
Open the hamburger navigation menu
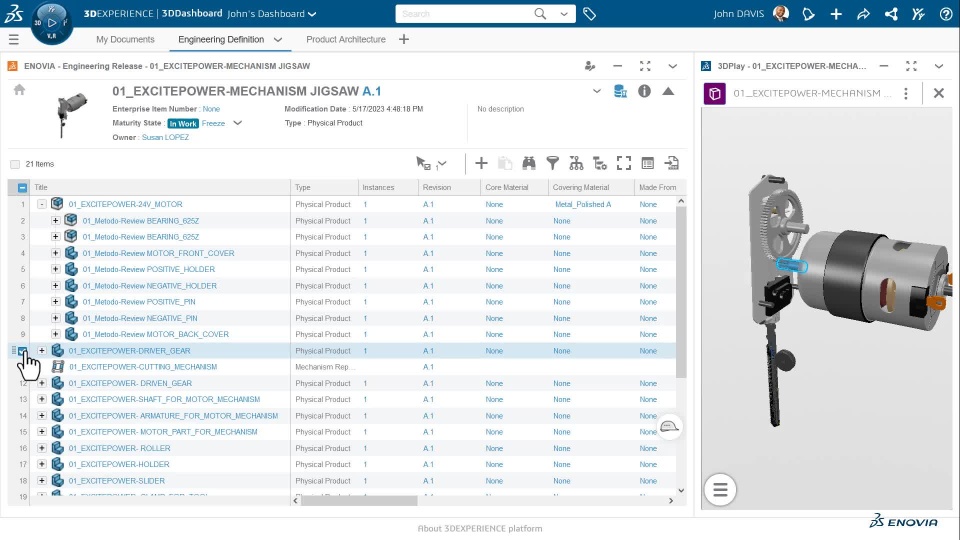[13, 39]
